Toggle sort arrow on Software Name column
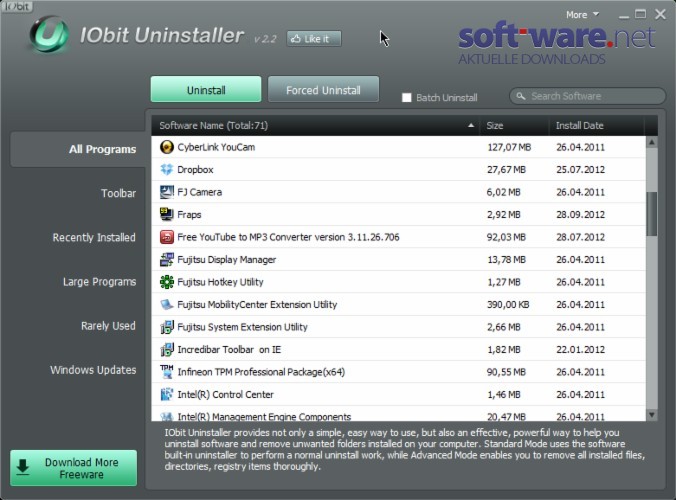The height and width of the screenshot is (500, 676). coord(471,125)
